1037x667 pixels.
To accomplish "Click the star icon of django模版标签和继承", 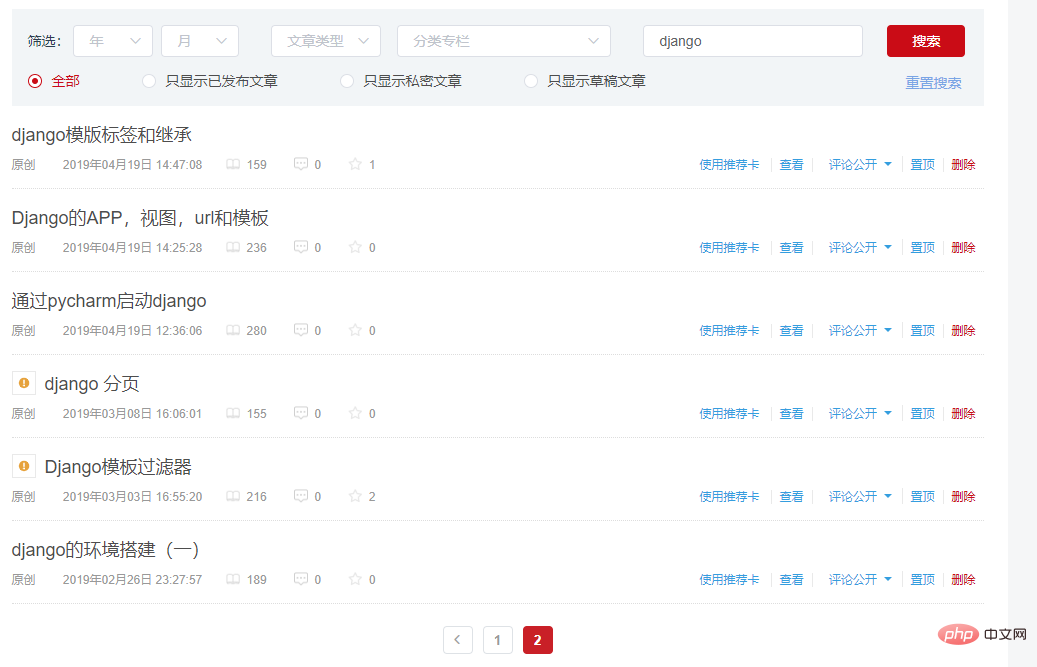I will (354, 164).
